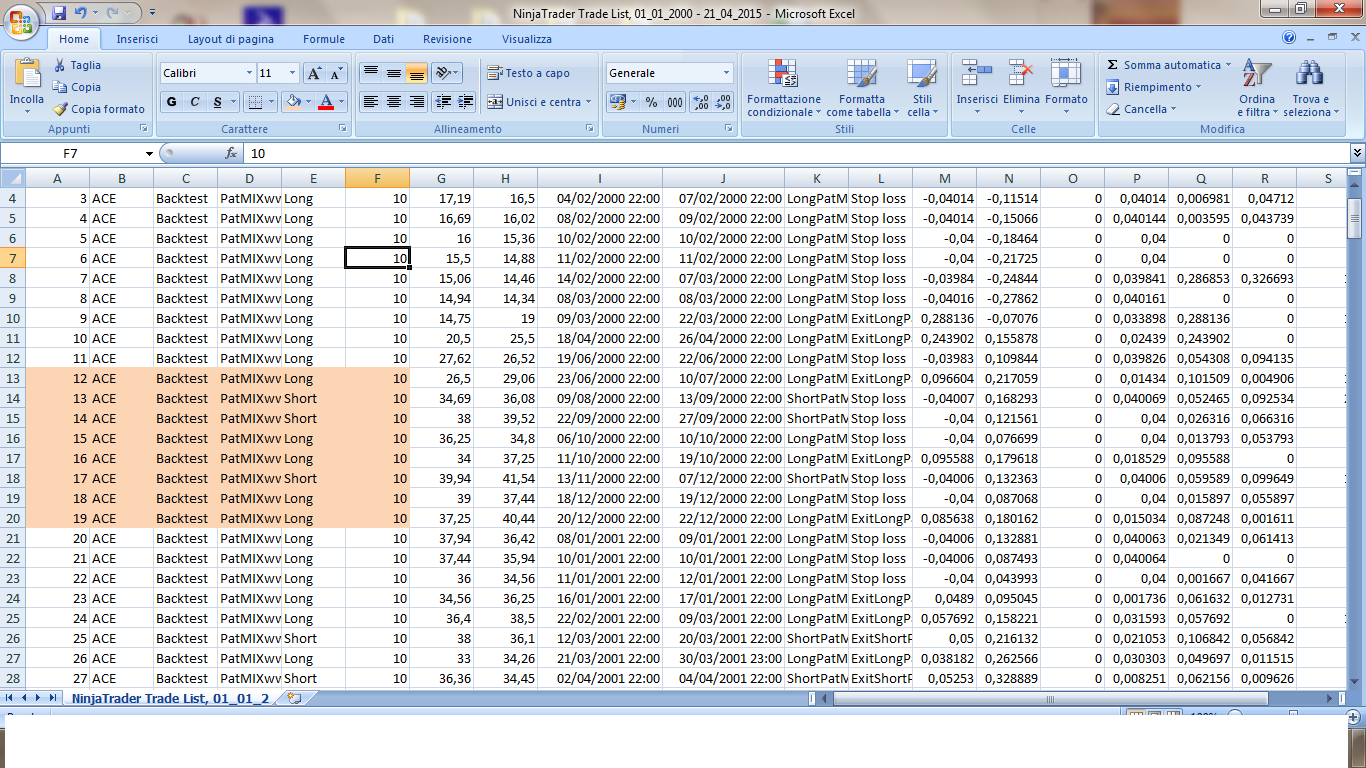
Task: Click the Save icon in quick access toolbar
Action: point(59,13)
